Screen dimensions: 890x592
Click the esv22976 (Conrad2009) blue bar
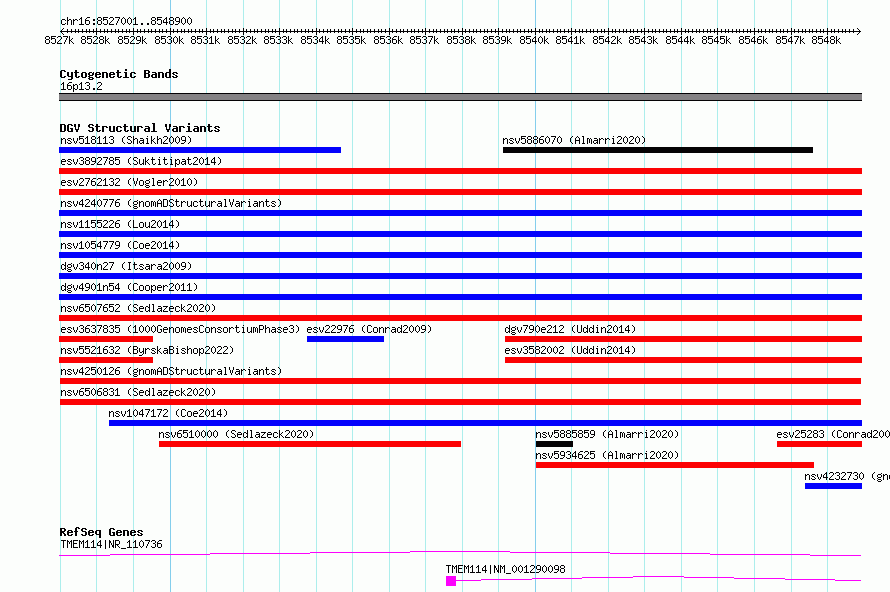pos(345,339)
